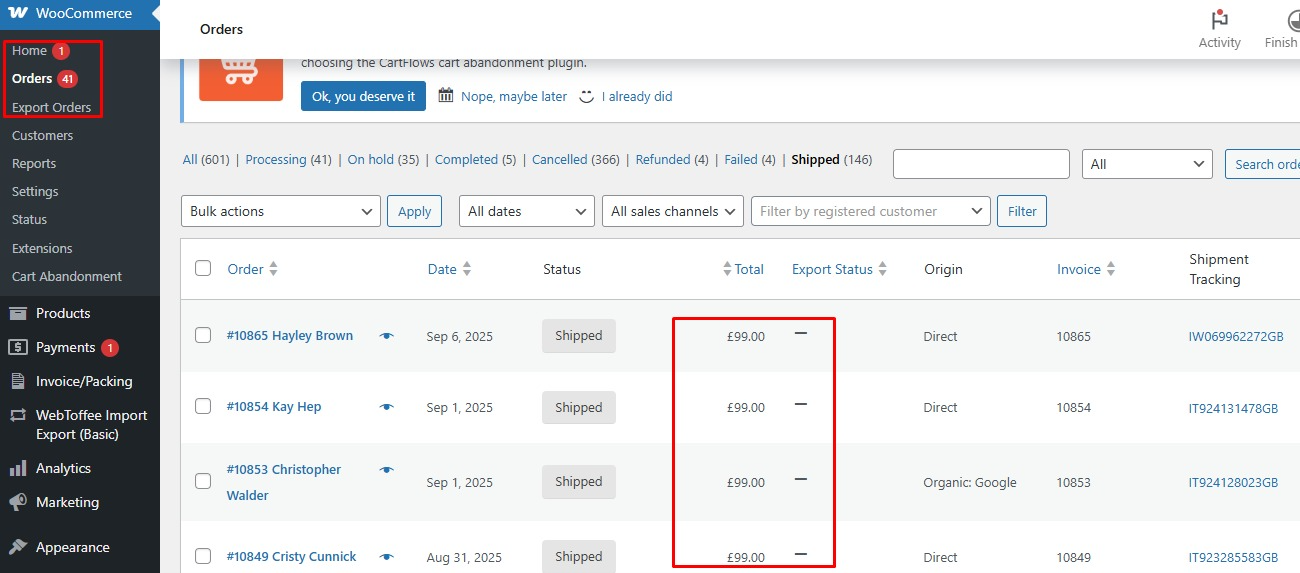Viewport: 1300px width, 573px height.
Task: Click the order search text field
Action: [x=980, y=164]
